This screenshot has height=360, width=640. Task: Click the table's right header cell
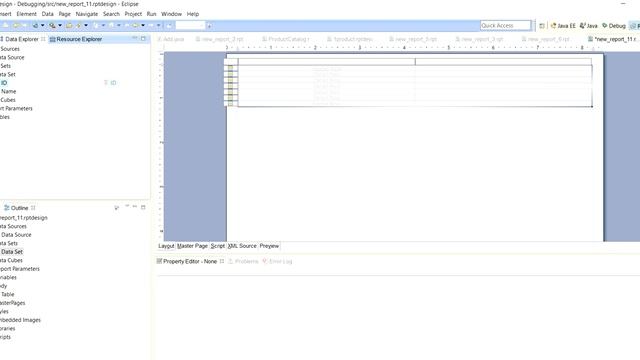click(503, 62)
